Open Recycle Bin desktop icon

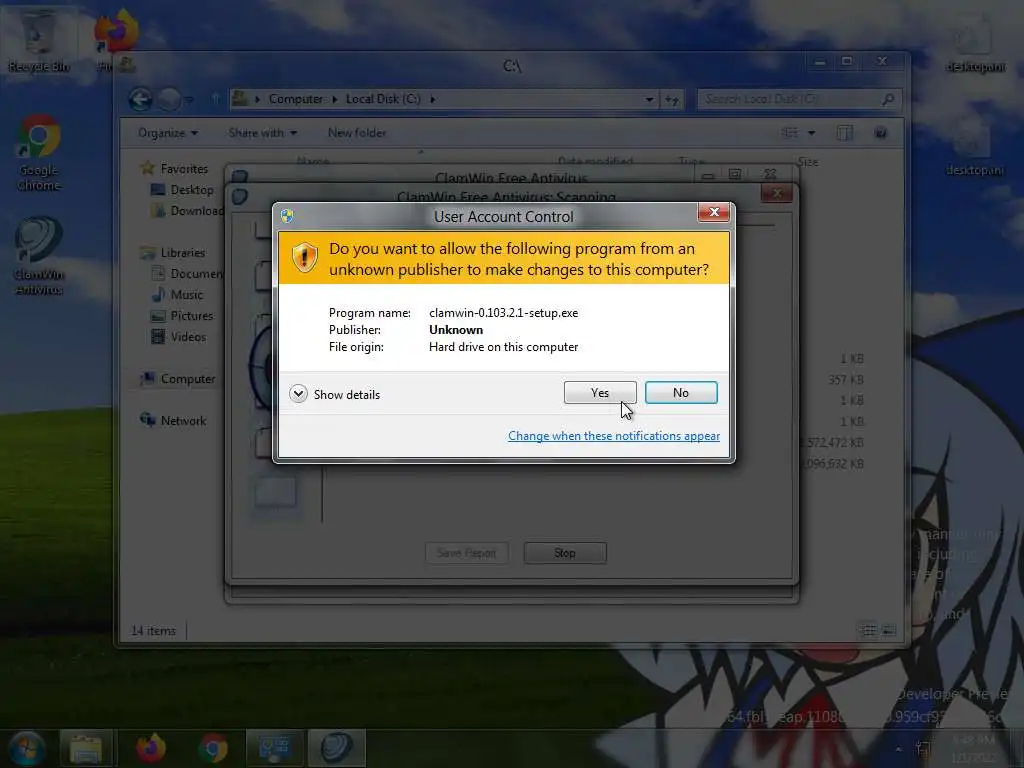click(x=39, y=39)
